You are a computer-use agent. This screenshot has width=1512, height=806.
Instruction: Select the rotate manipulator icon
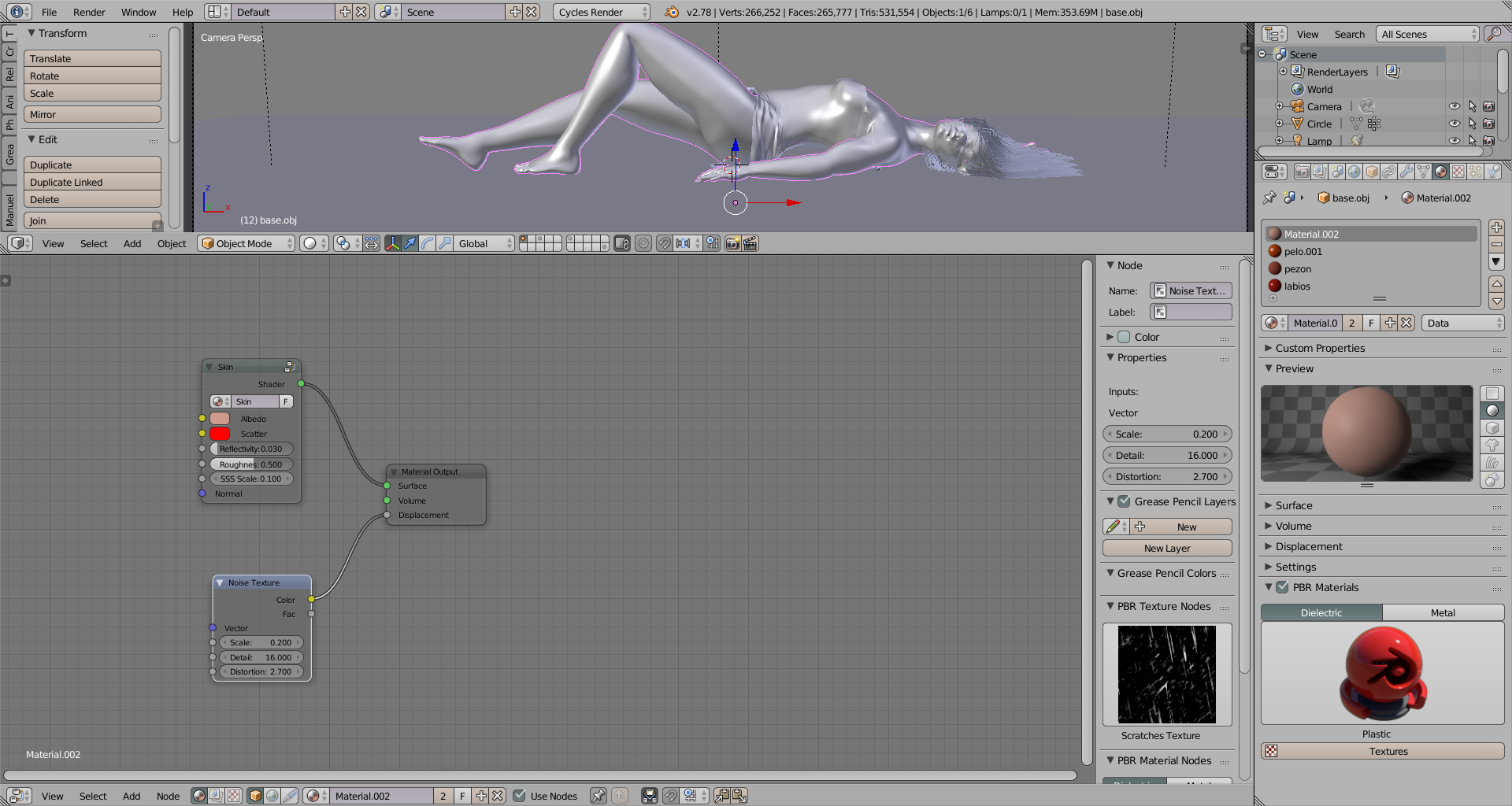coord(428,243)
